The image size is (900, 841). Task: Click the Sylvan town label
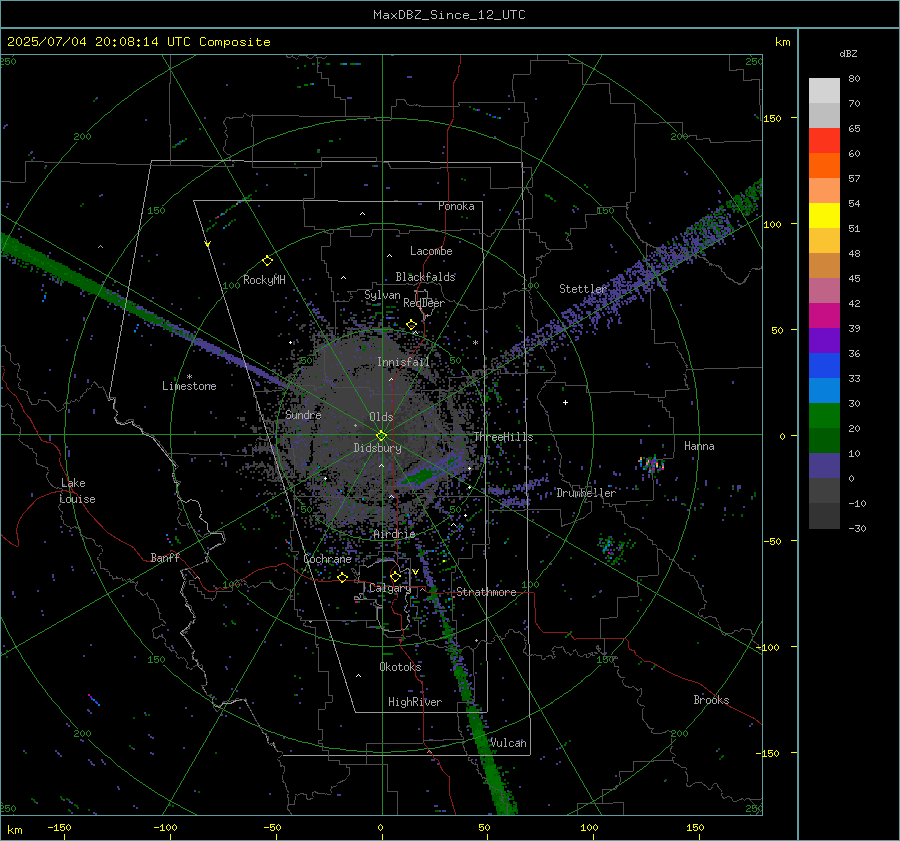pos(382,295)
